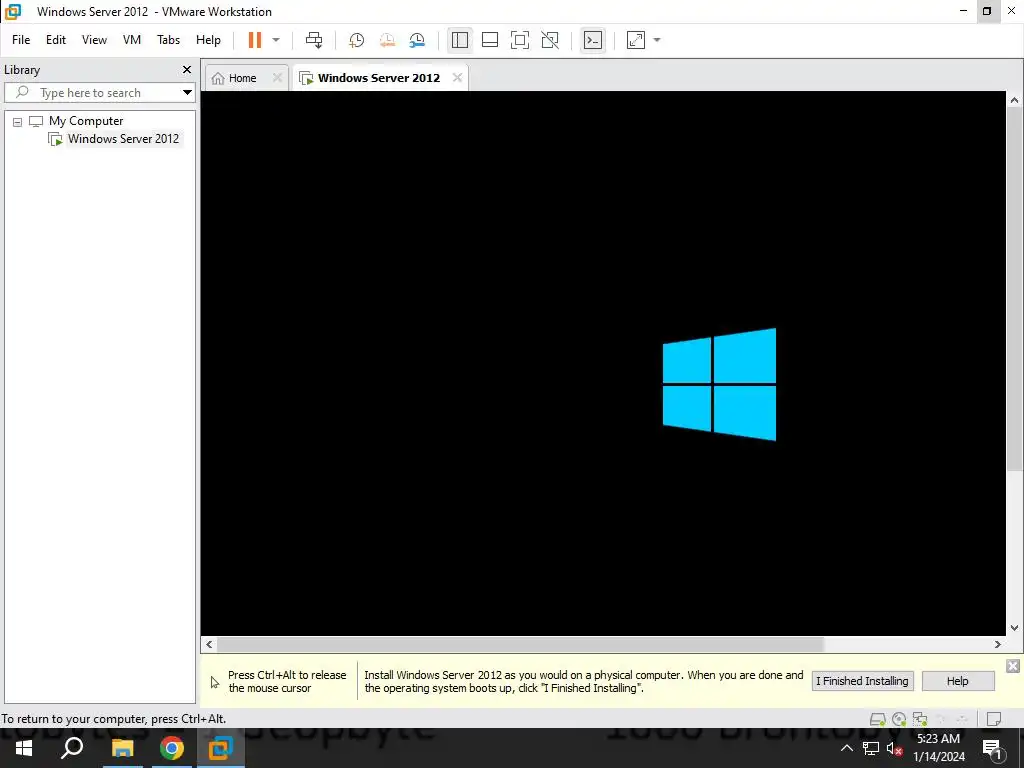The image size is (1024, 768).
Task: Open the power options dropdown arrow beside Pause
Action: pos(276,40)
